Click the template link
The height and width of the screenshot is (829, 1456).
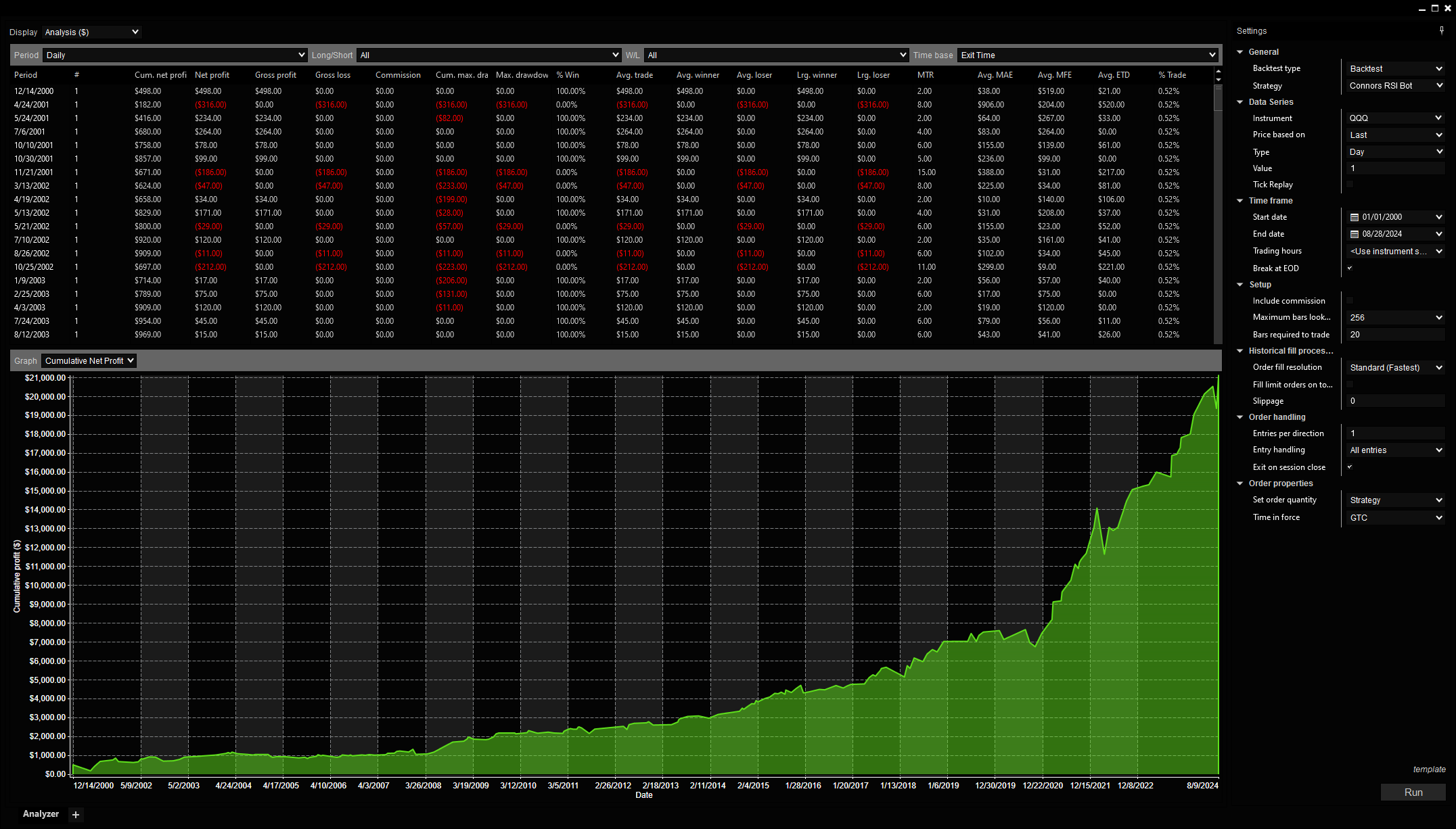click(x=1429, y=769)
